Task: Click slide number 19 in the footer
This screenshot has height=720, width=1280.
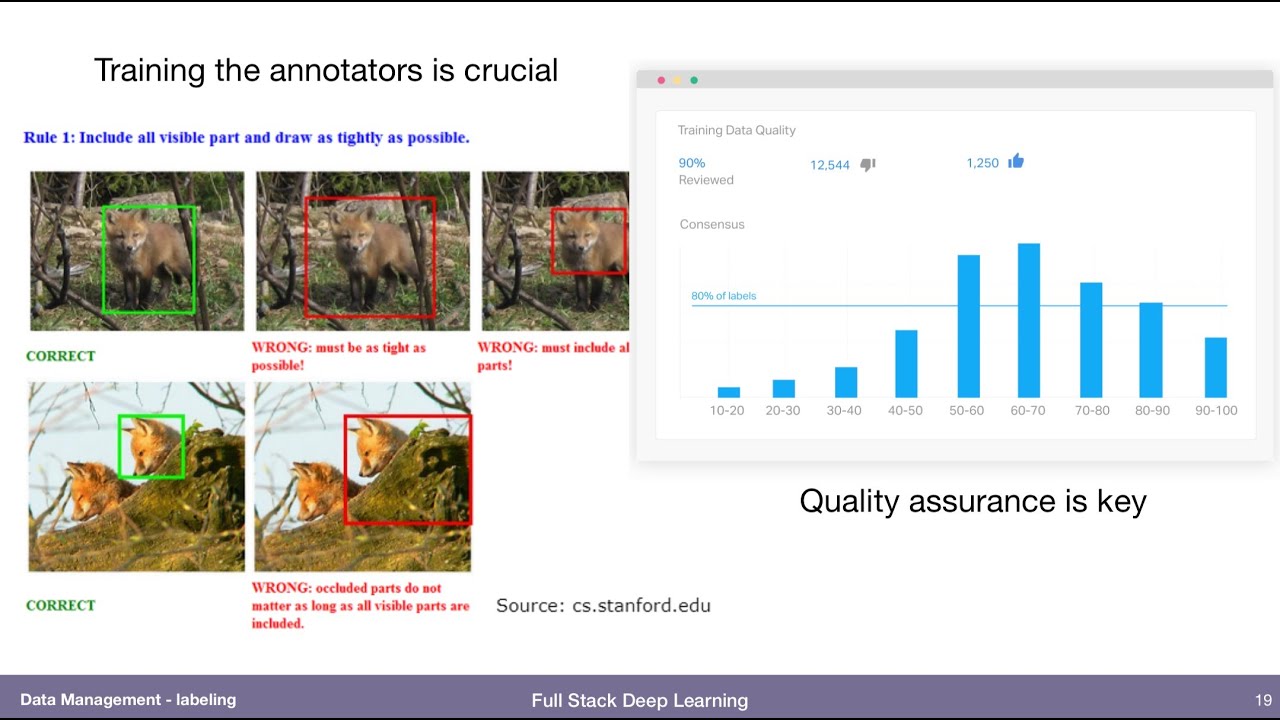Action: point(1263,700)
